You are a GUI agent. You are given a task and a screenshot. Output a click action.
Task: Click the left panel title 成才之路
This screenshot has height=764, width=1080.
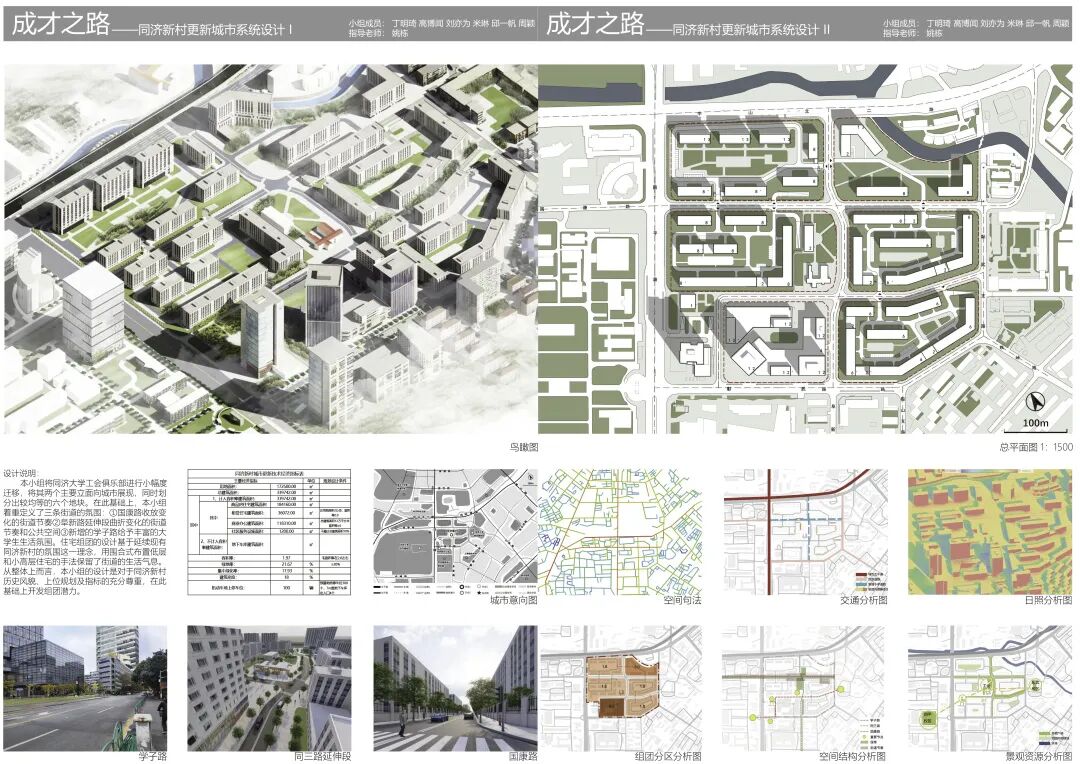pyautogui.click(x=61, y=24)
